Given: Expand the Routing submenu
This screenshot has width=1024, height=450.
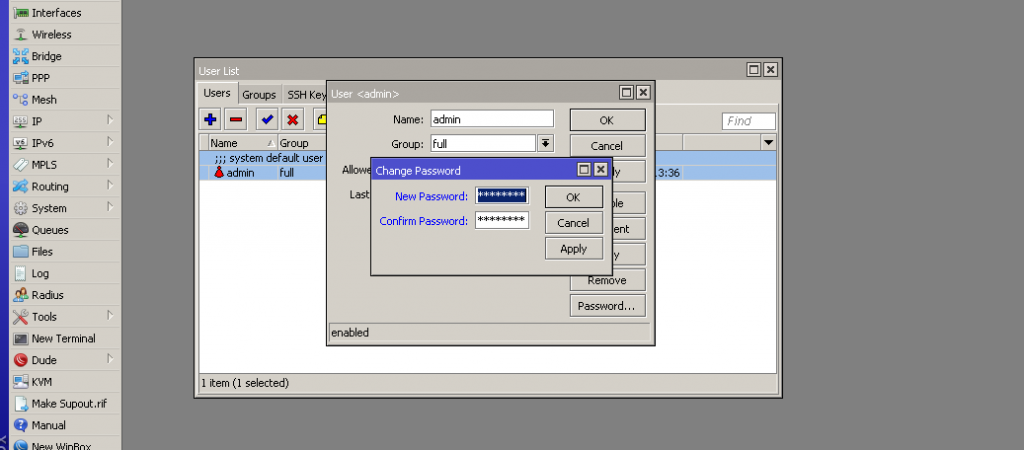Looking at the screenshot, I should [50, 187].
